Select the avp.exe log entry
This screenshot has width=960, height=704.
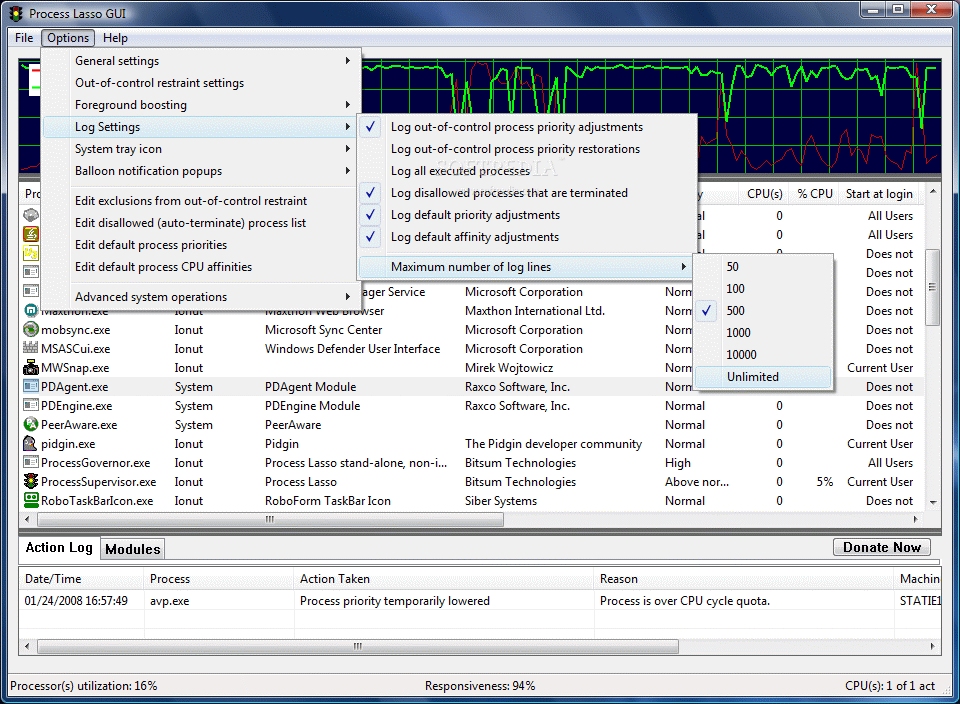(480, 601)
